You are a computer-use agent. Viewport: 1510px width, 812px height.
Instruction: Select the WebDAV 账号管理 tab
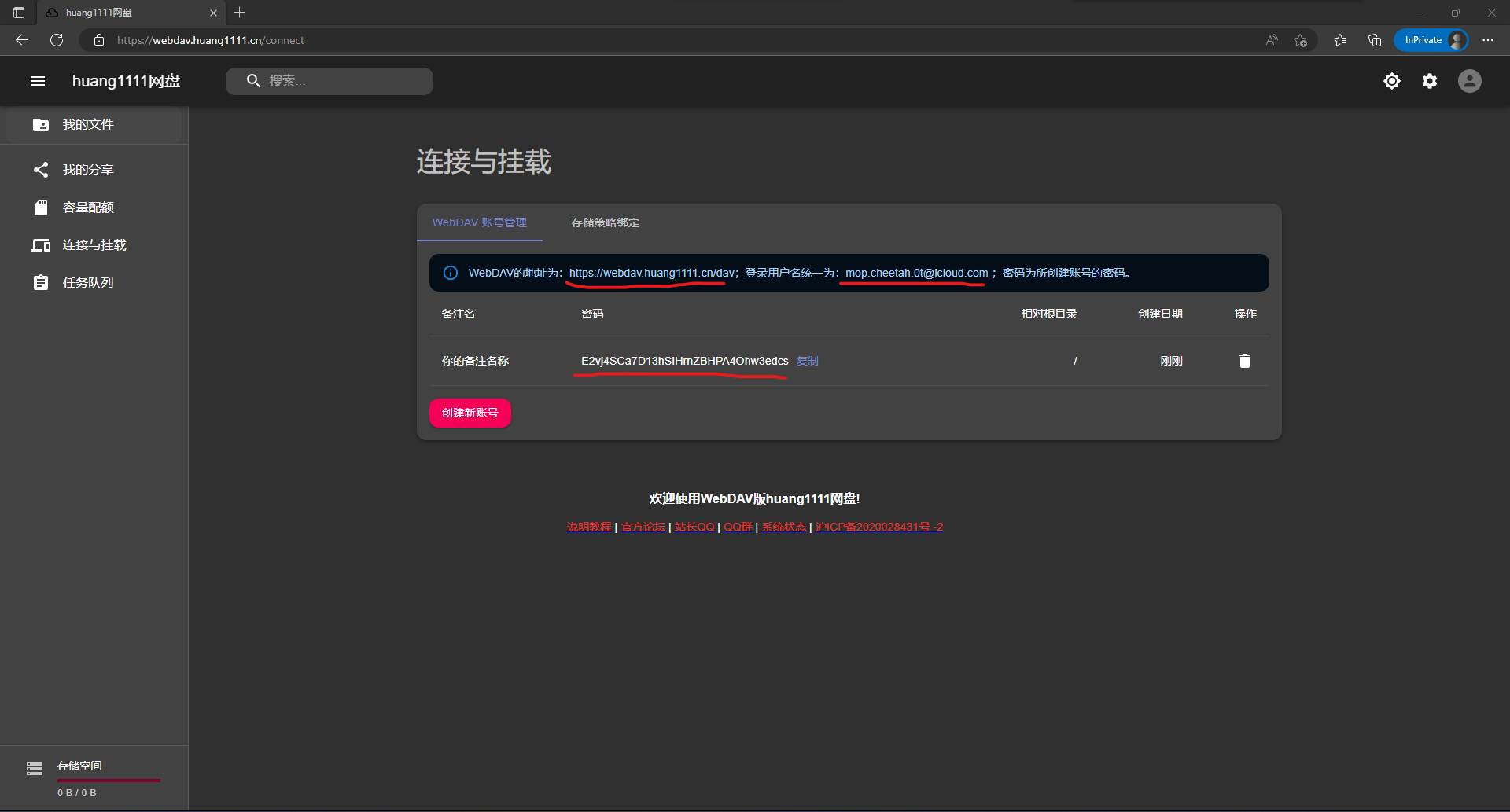click(x=479, y=223)
